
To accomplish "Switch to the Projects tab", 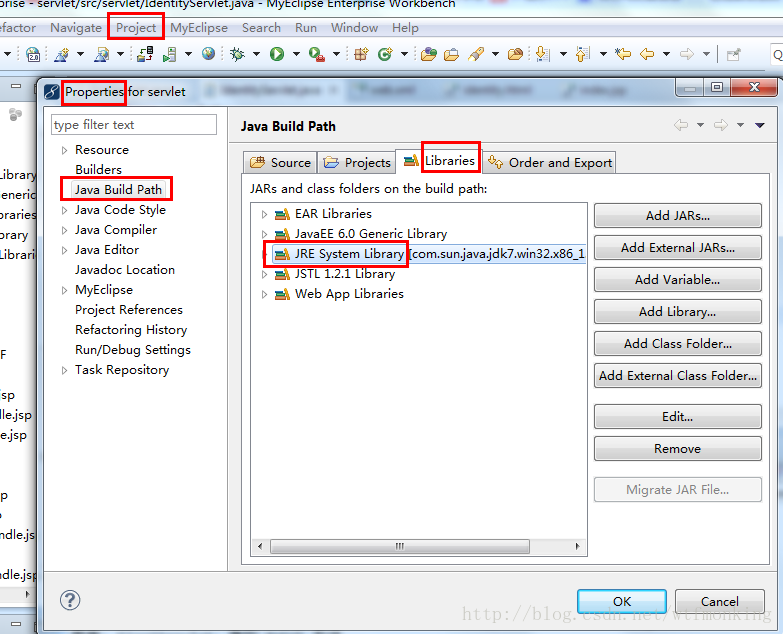I will [357, 163].
